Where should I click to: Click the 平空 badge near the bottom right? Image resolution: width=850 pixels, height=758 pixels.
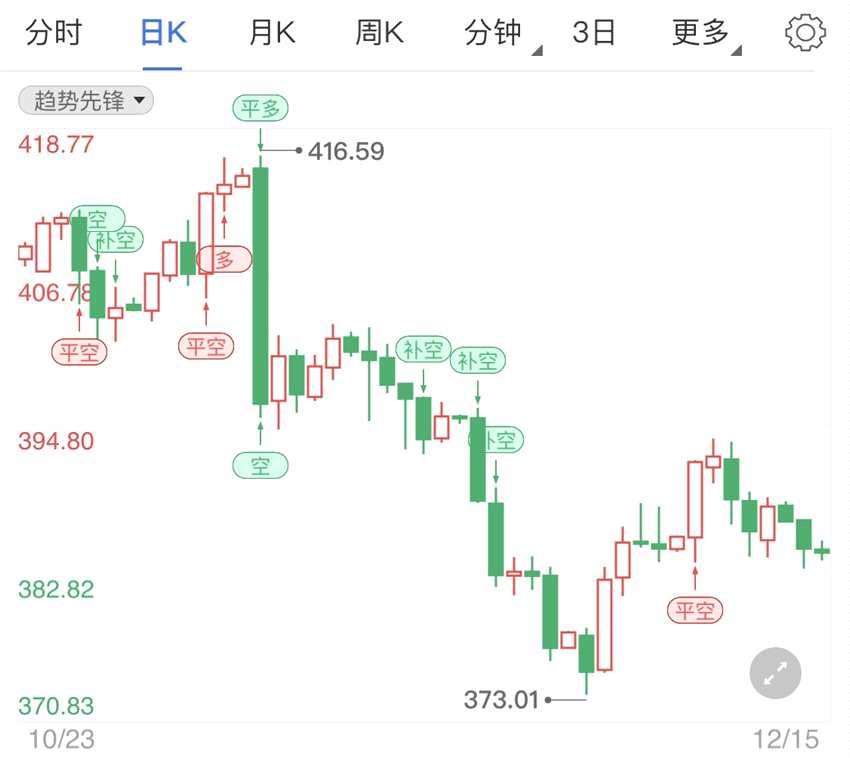pos(696,610)
